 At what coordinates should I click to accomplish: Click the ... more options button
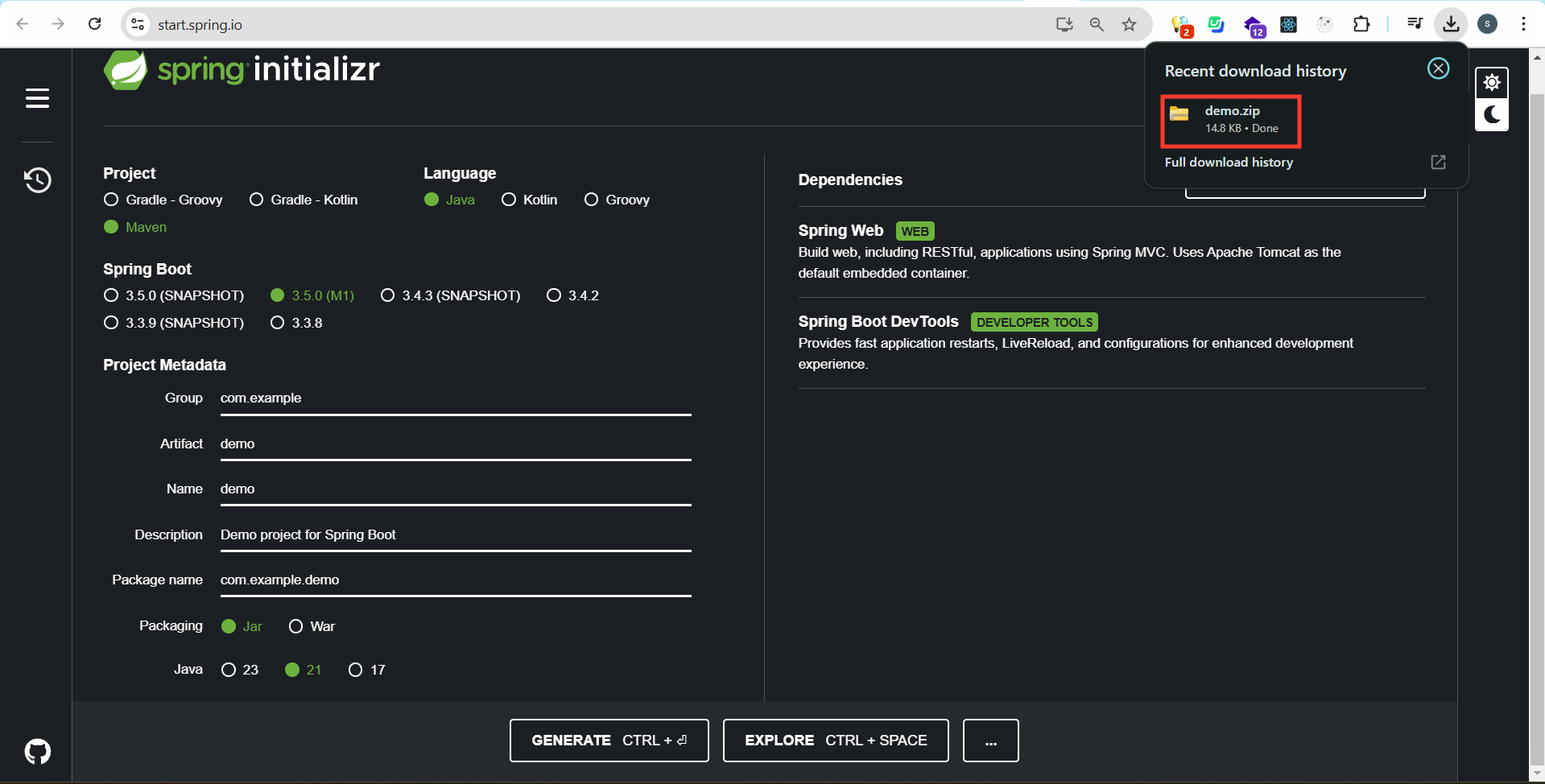(991, 741)
